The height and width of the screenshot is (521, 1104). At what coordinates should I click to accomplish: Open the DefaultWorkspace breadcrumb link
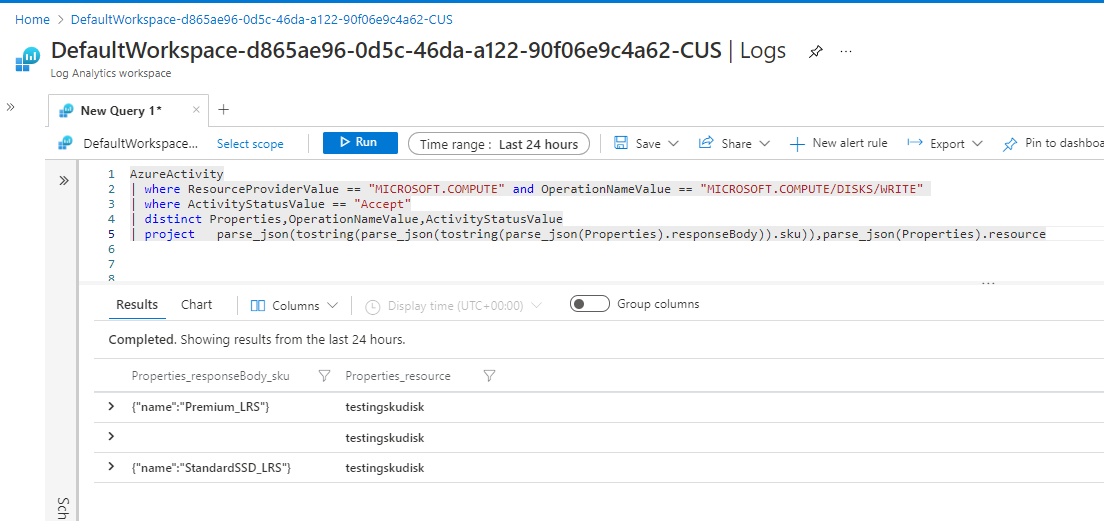[x=261, y=20]
